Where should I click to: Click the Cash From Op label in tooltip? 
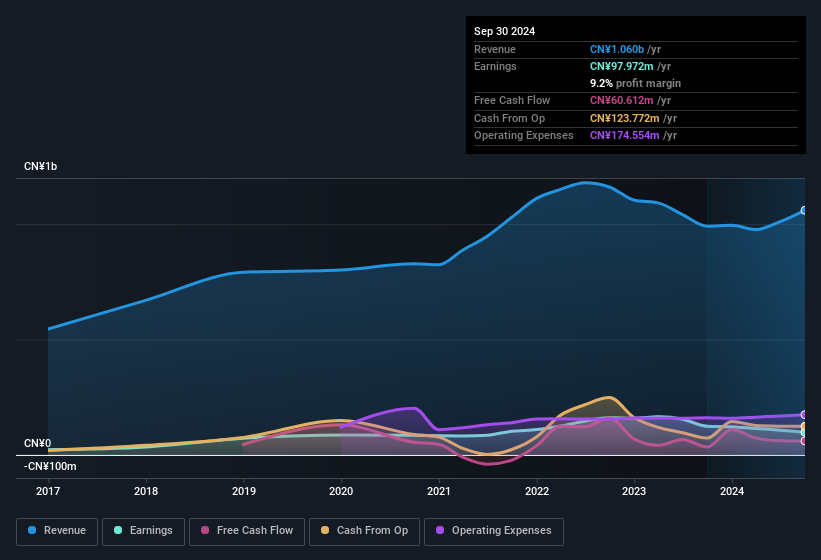point(509,118)
